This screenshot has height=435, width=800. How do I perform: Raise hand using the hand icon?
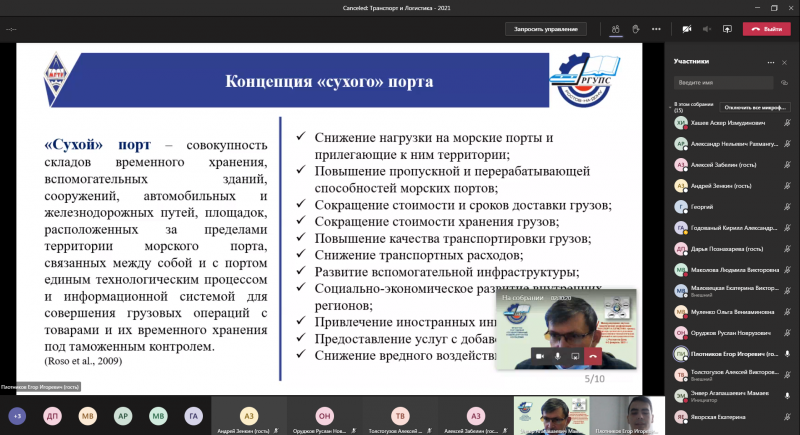point(636,29)
